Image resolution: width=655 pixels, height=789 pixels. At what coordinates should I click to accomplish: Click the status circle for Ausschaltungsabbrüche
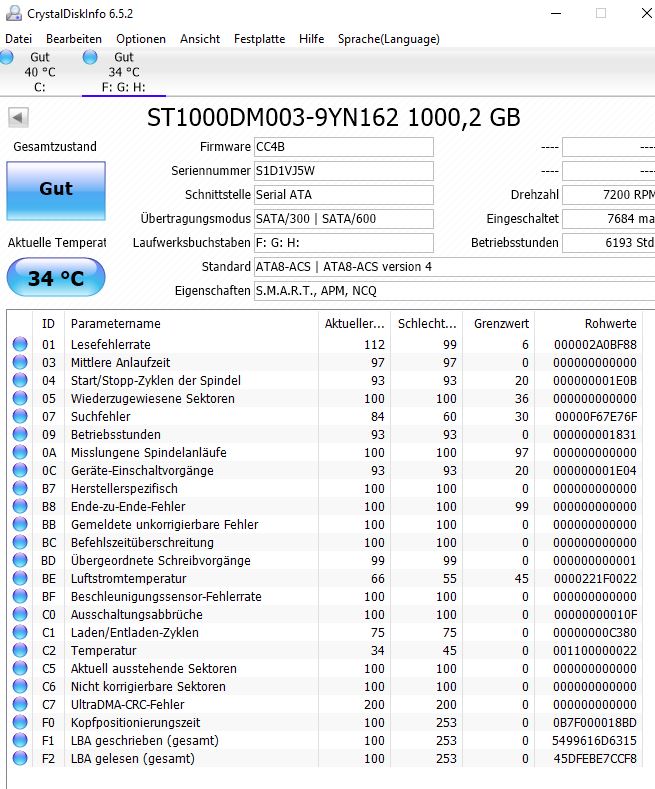(20, 614)
